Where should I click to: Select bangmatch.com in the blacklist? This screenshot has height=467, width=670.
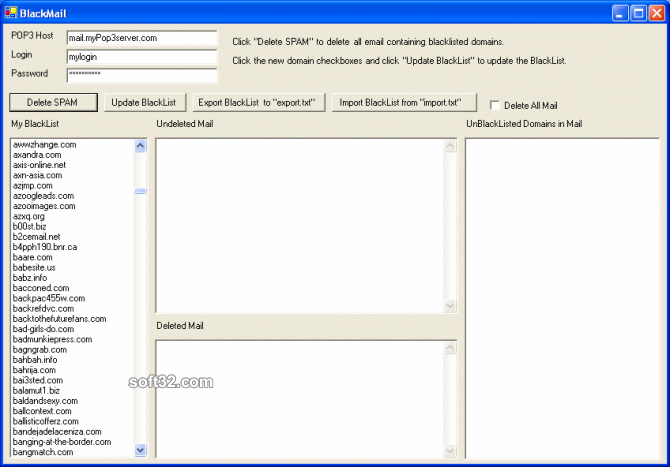coord(43,452)
